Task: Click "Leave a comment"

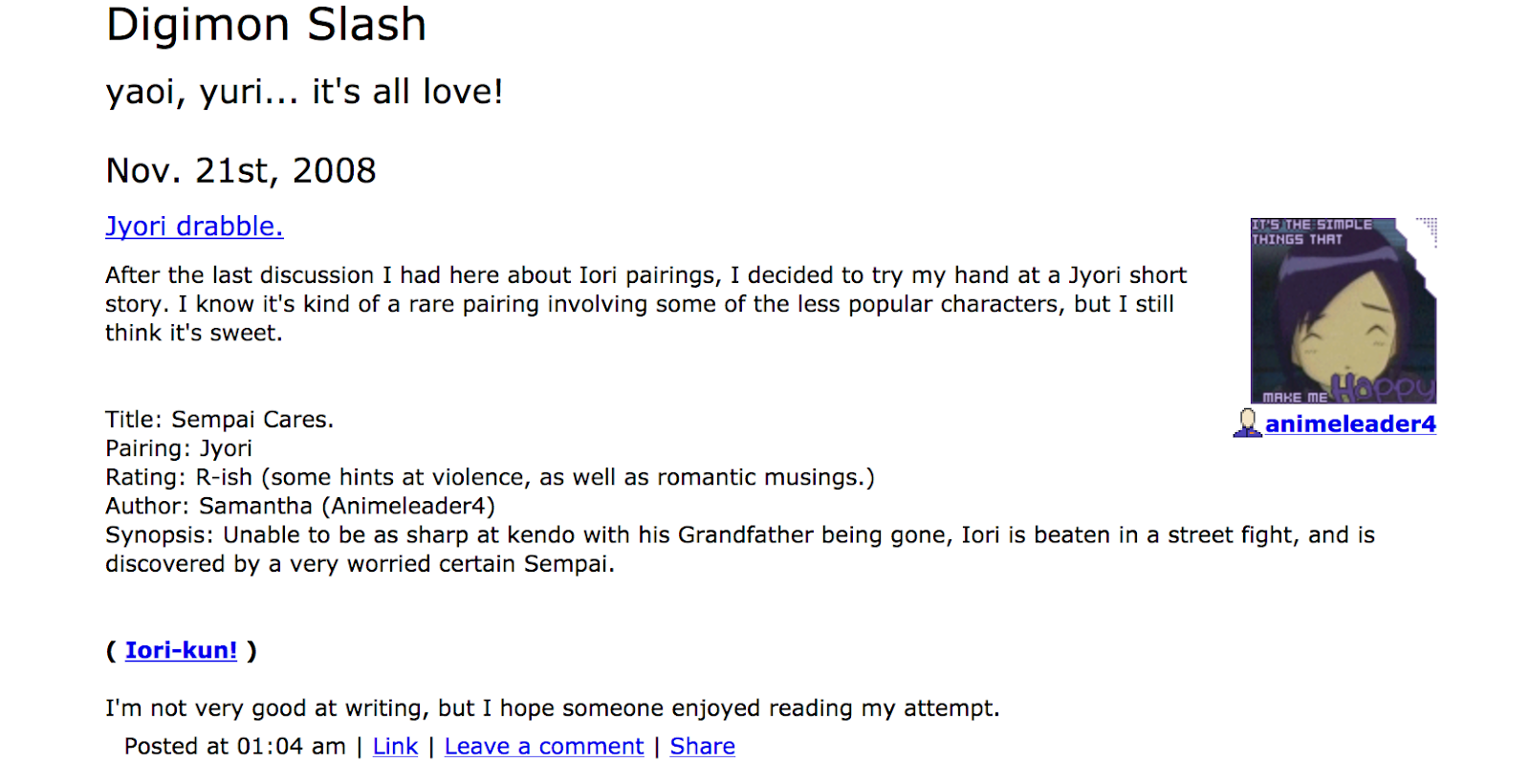Action: pos(544,747)
